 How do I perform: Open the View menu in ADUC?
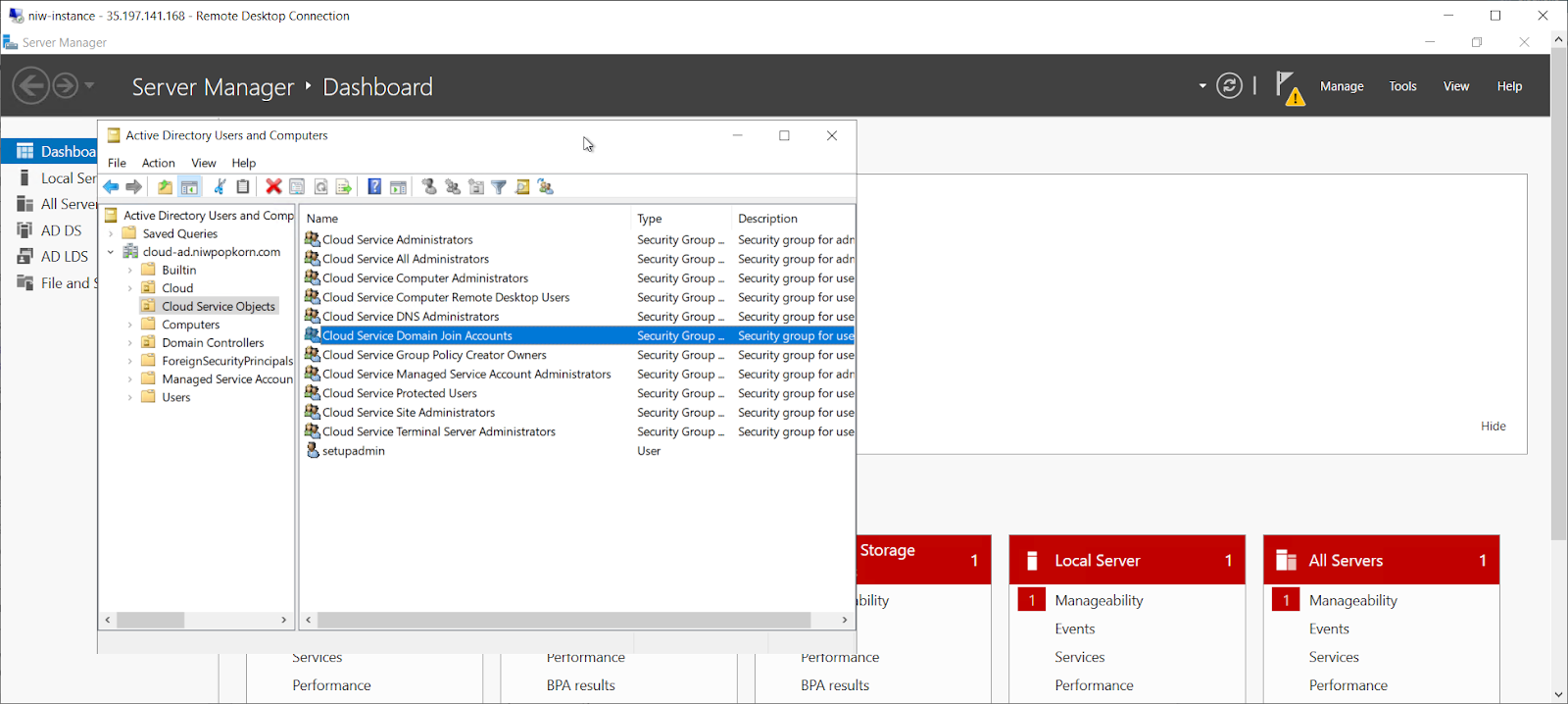tap(204, 163)
